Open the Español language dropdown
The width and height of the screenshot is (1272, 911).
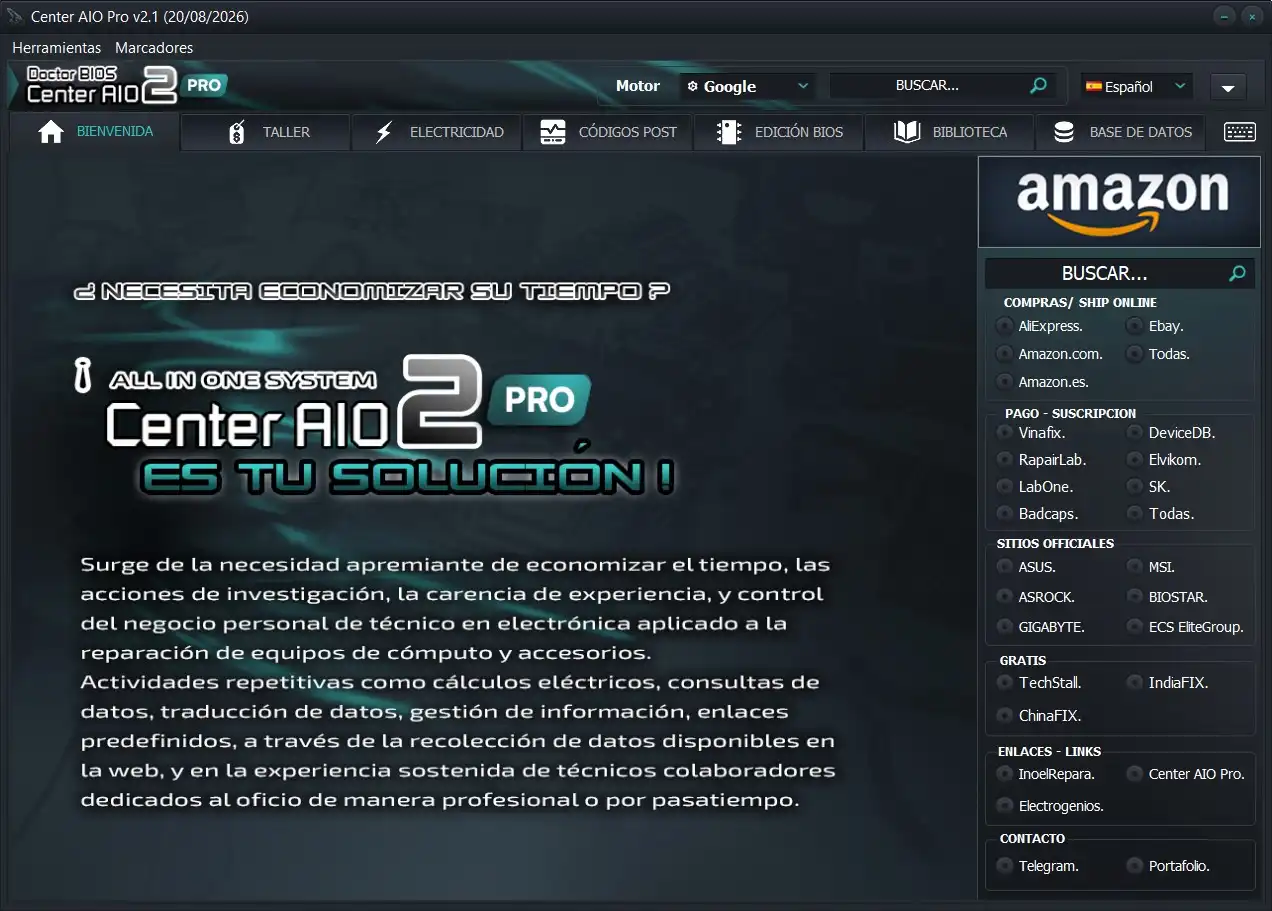(1137, 86)
